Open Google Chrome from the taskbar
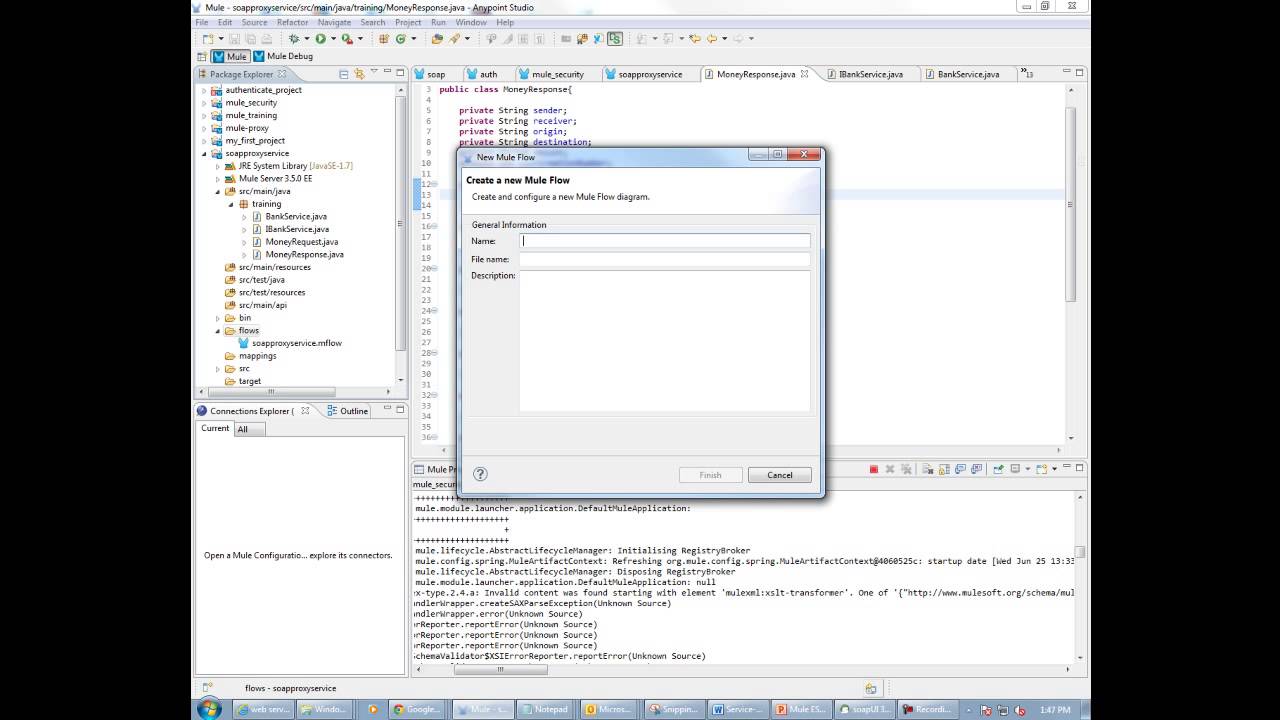The height and width of the screenshot is (720, 1280). click(418, 709)
